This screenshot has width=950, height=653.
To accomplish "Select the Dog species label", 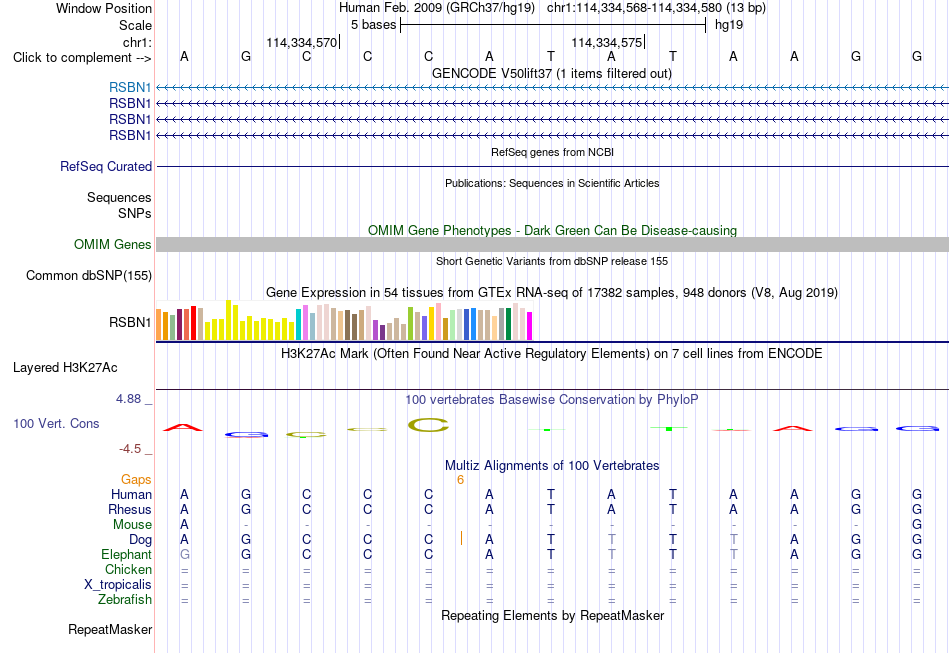I will click(140, 540).
